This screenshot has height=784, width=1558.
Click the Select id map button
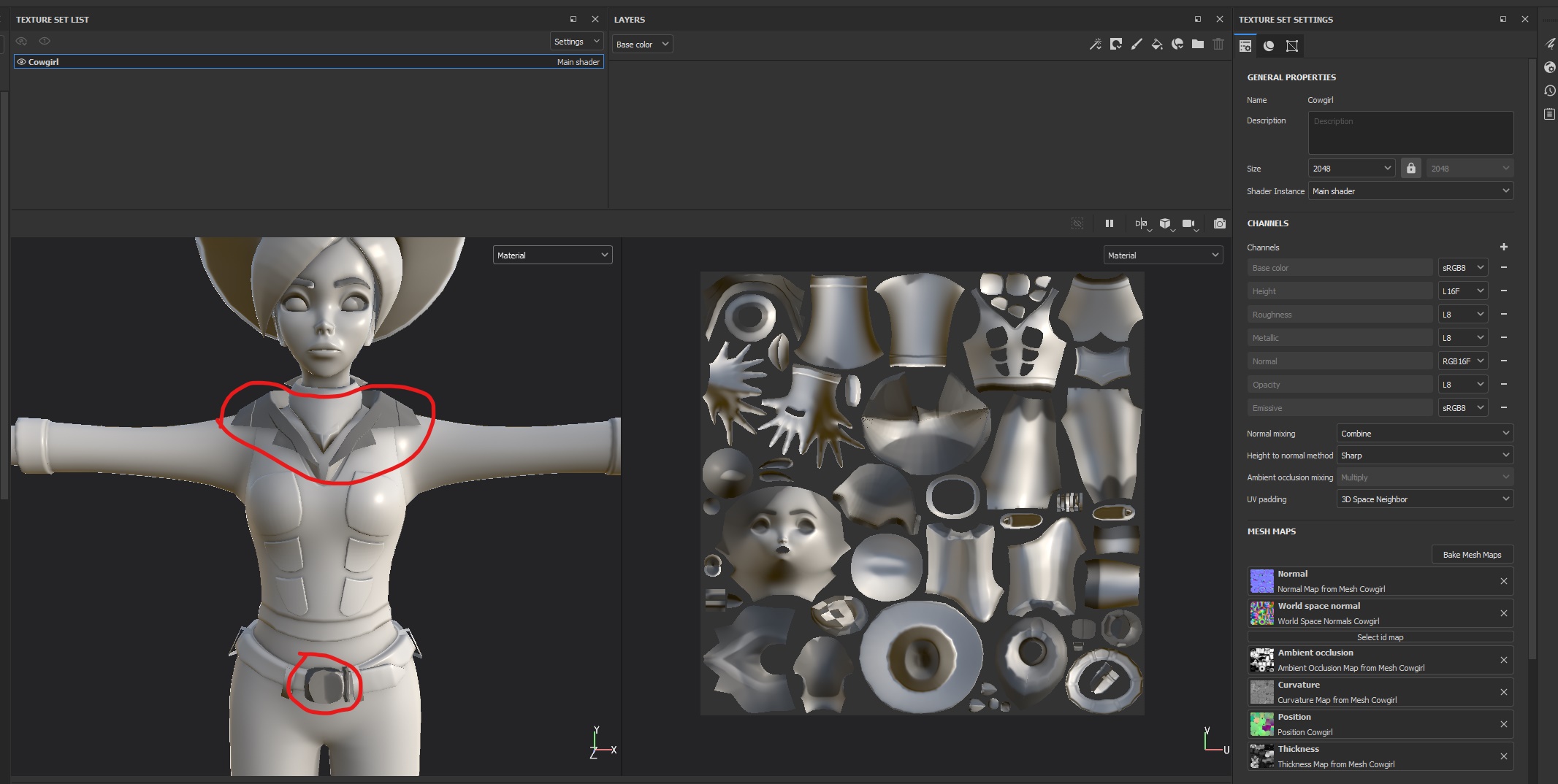[1380, 637]
